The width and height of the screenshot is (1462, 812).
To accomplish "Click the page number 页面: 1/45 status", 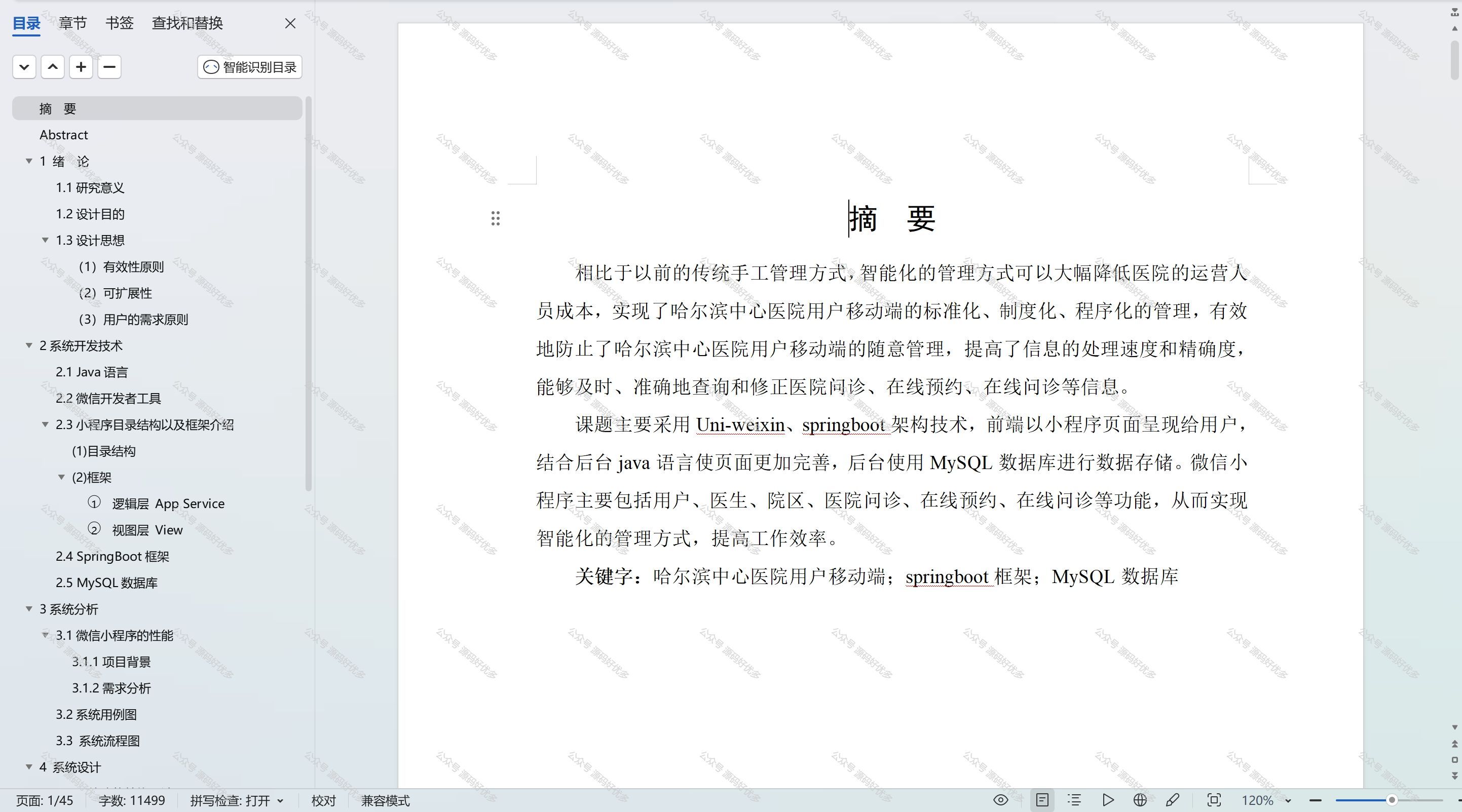I will [x=44, y=801].
